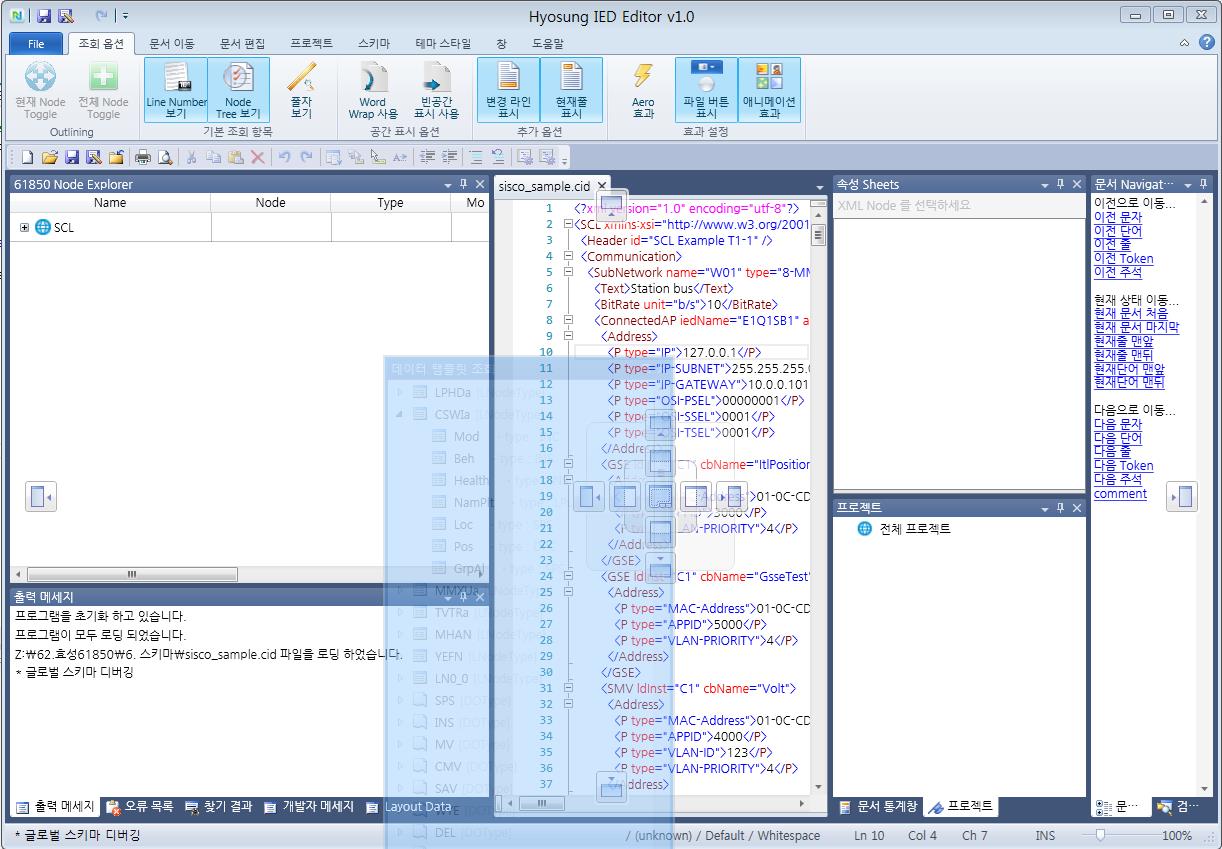1222x849 pixels.
Task: Open the 스키마 ribbon tab
Action: point(374,44)
